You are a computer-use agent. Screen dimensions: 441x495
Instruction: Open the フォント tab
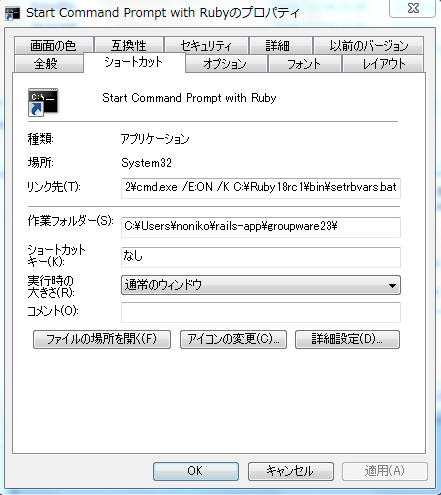tap(305, 63)
